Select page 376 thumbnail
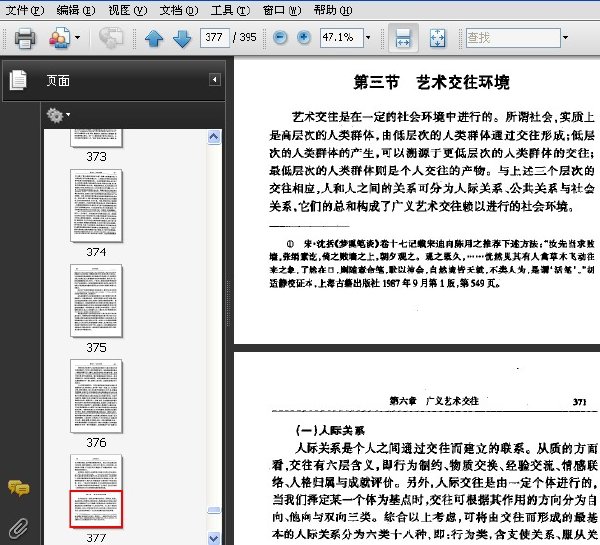 click(96, 396)
